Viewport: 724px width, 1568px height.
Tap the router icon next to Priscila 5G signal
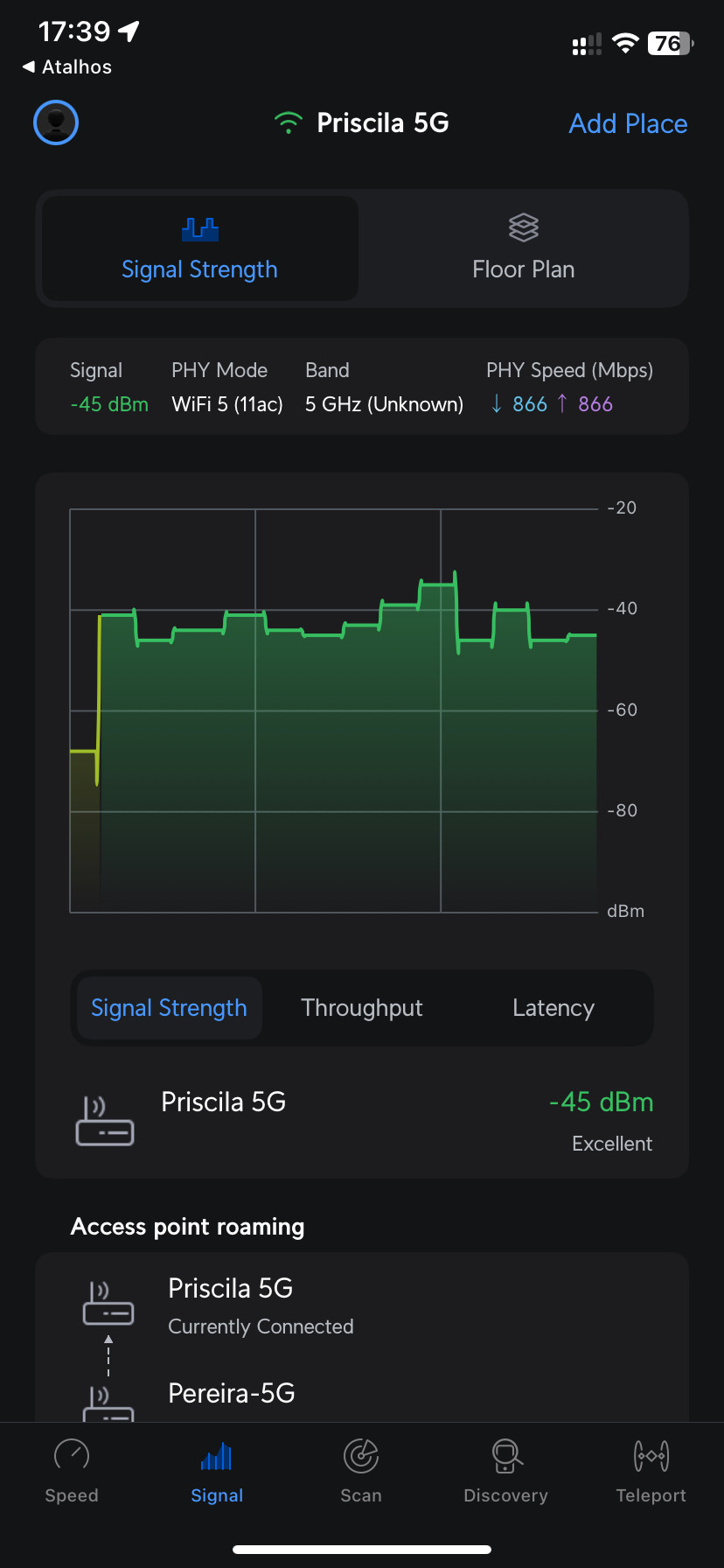click(x=105, y=1121)
